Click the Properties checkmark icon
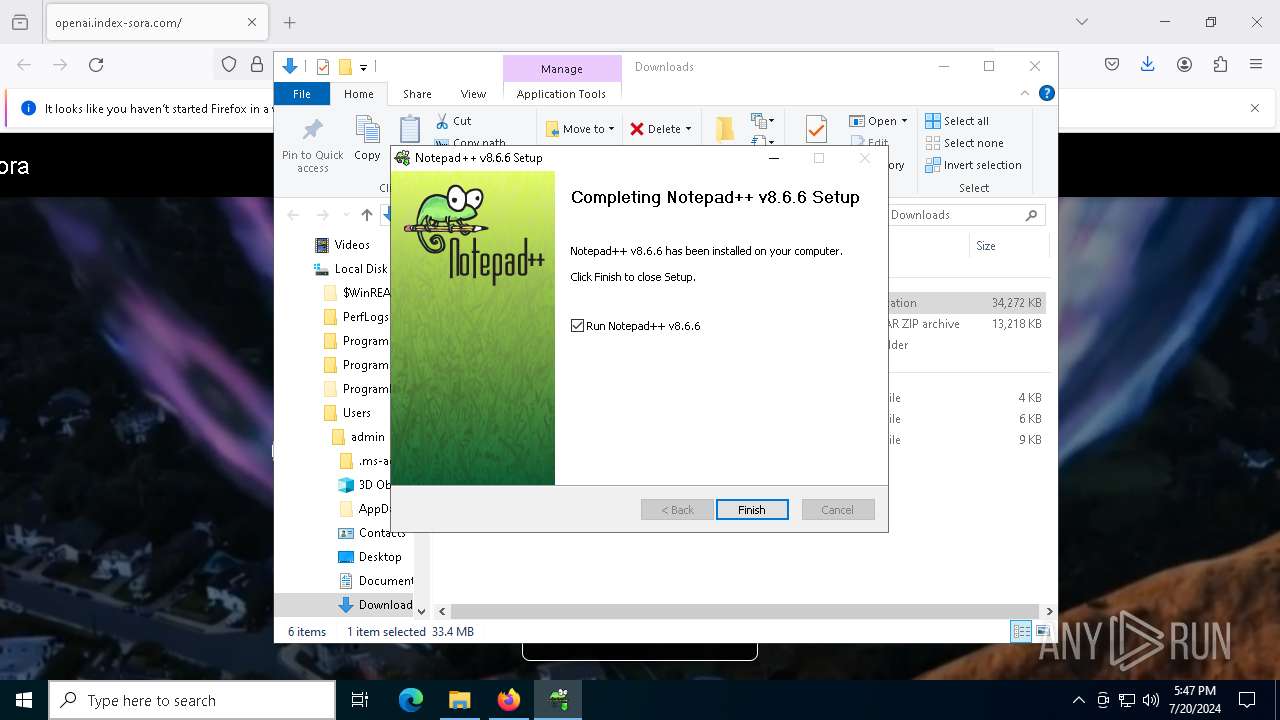1280x720 pixels. click(x=816, y=129)
